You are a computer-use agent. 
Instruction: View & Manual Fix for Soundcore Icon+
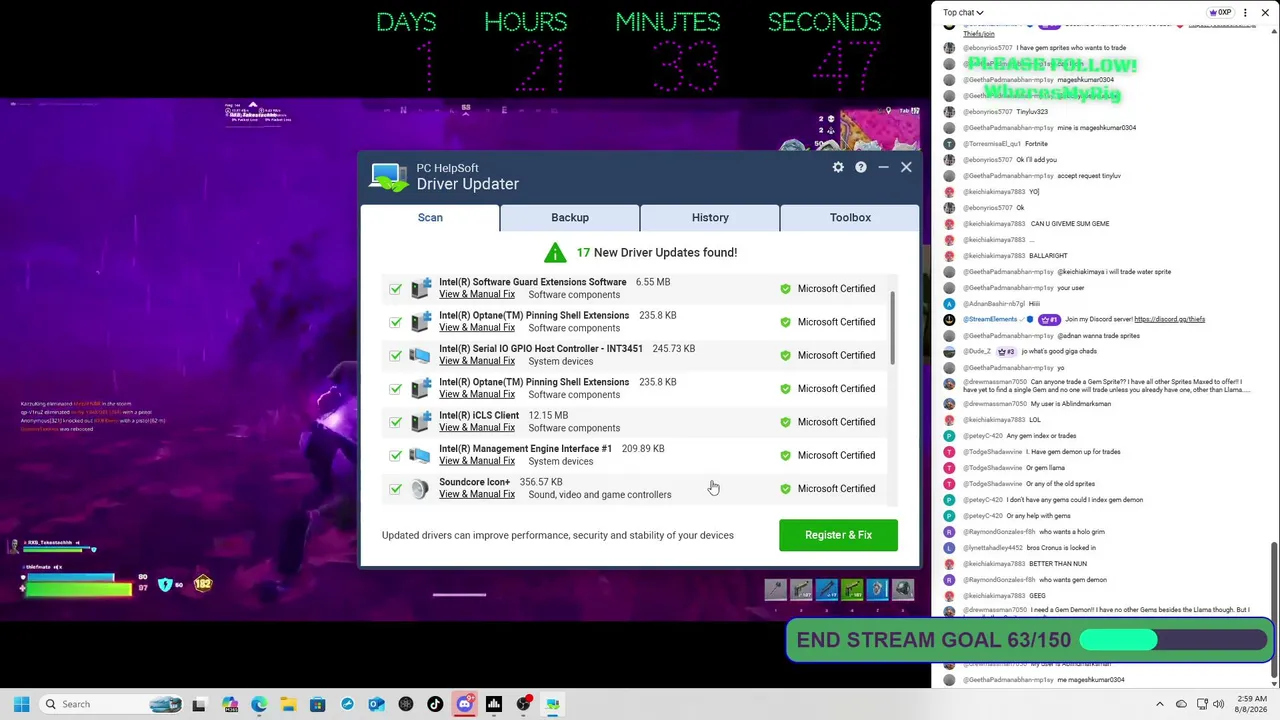pyautogui.click(x=477, y=494)
